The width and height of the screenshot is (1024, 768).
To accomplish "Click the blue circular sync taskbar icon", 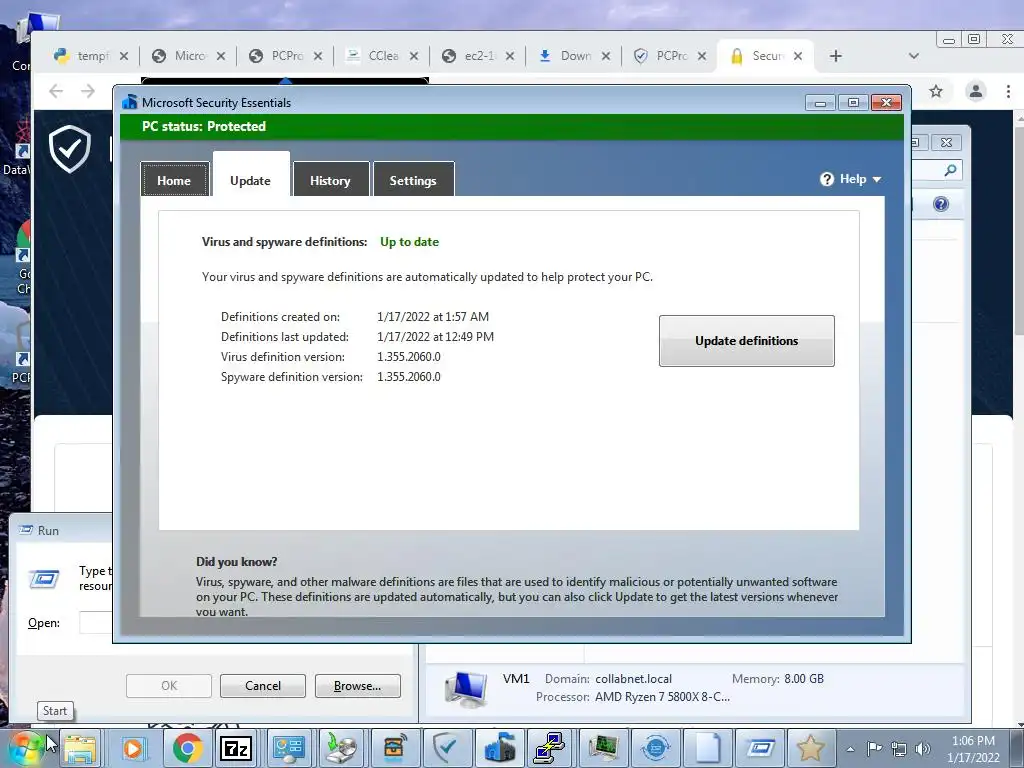I will (656, 748).
